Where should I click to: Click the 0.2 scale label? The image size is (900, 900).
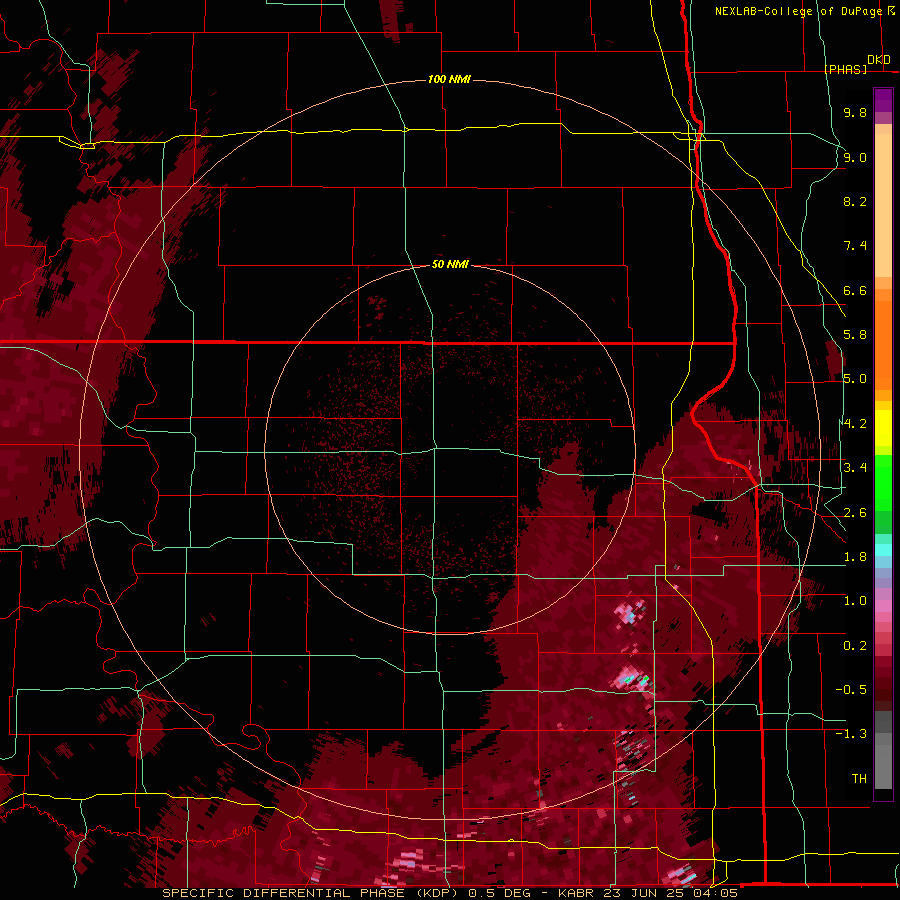point(855,646)
